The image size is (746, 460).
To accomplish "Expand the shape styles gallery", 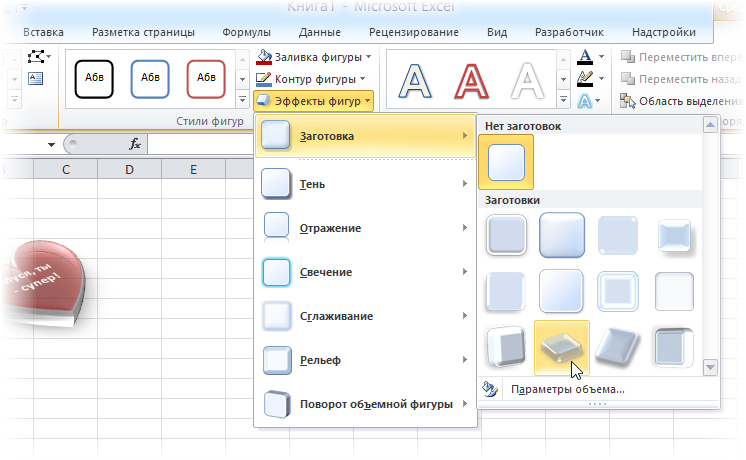I will tap(242, 99).
